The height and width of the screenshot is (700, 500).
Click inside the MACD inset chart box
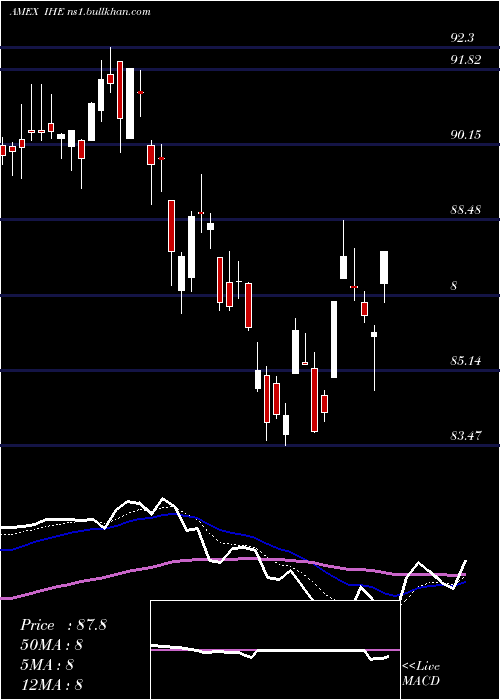click(275, 650)
